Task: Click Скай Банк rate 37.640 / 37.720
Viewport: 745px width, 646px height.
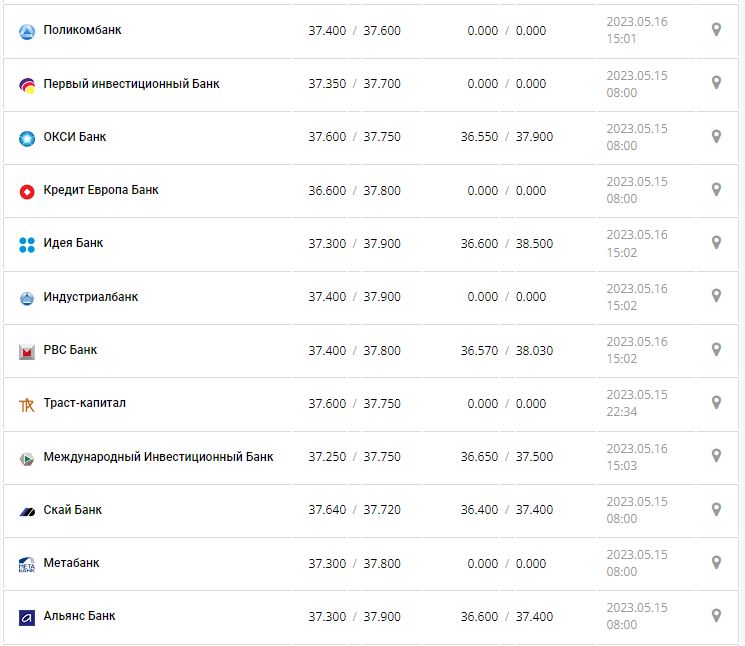Action: click(x=354, y=510)
